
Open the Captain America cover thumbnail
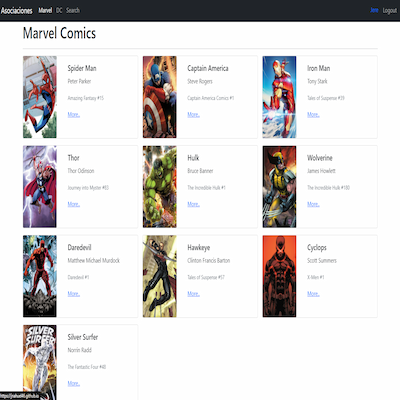coord(160,97)
